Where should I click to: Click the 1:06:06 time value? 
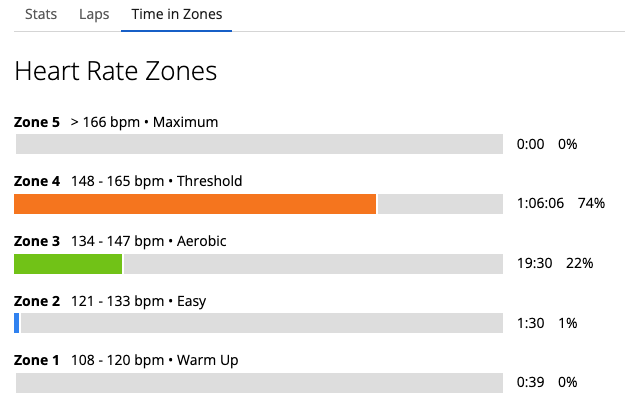[x=540, y=203]
